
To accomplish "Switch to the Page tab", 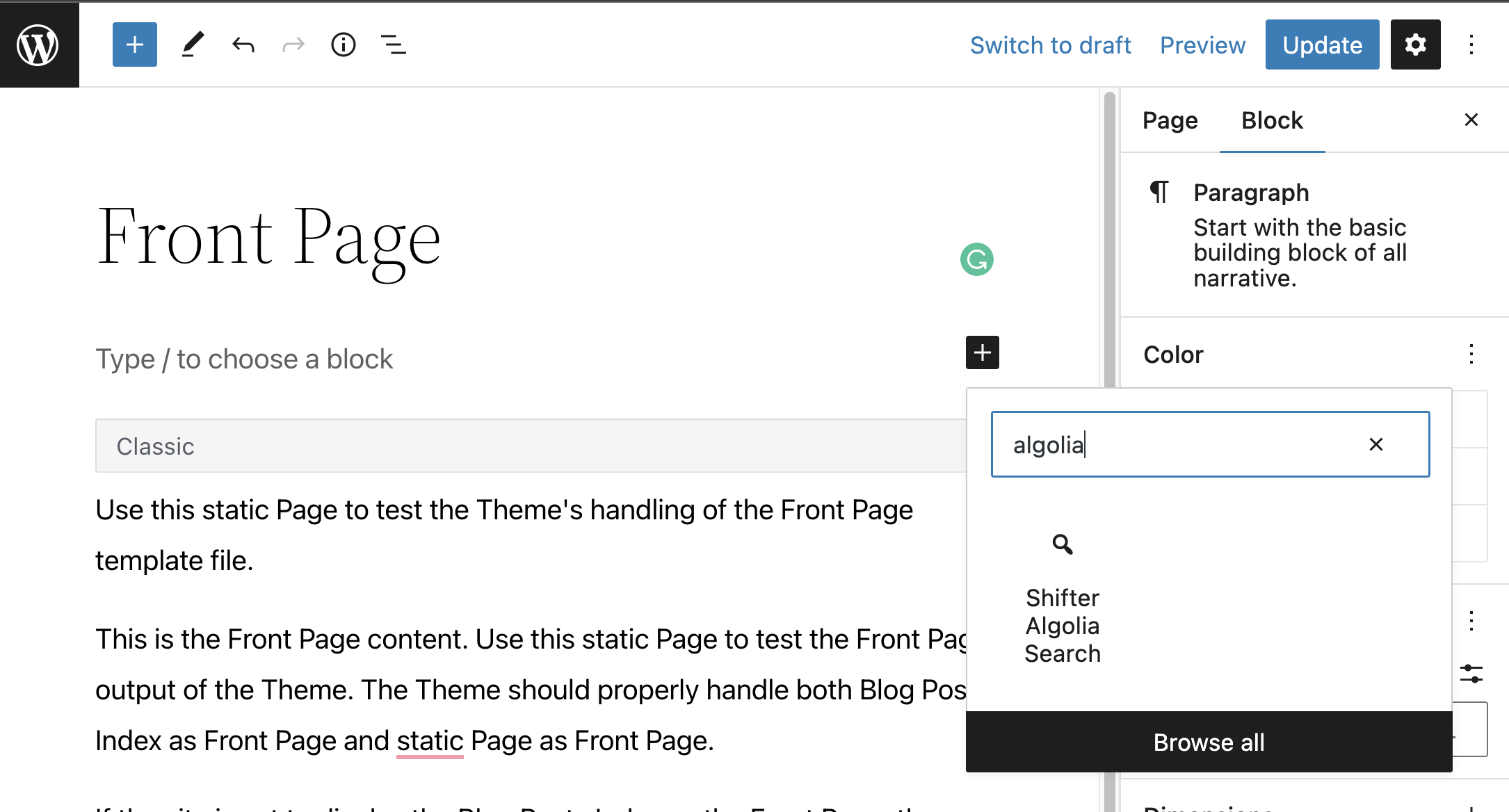I will (x=1170, y=120).
